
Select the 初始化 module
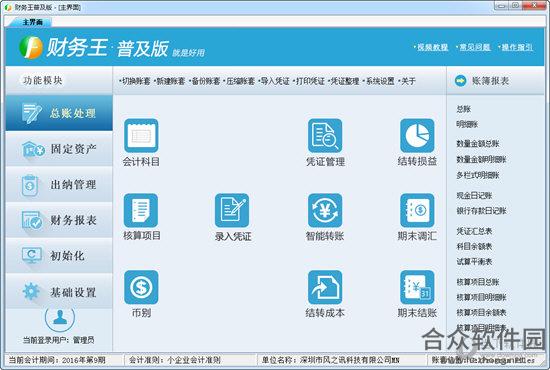(59, 256)
